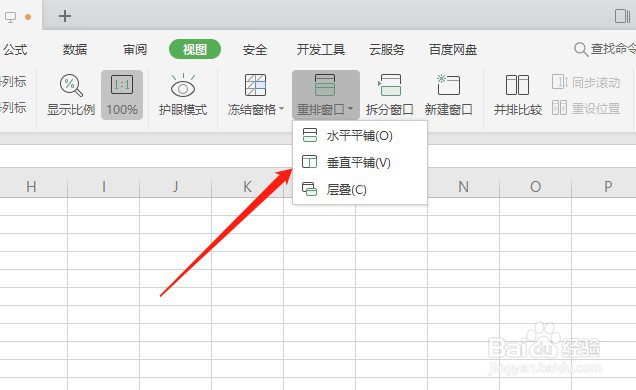Choose 垂直平铺(V) from the menu

pos(360,162)
